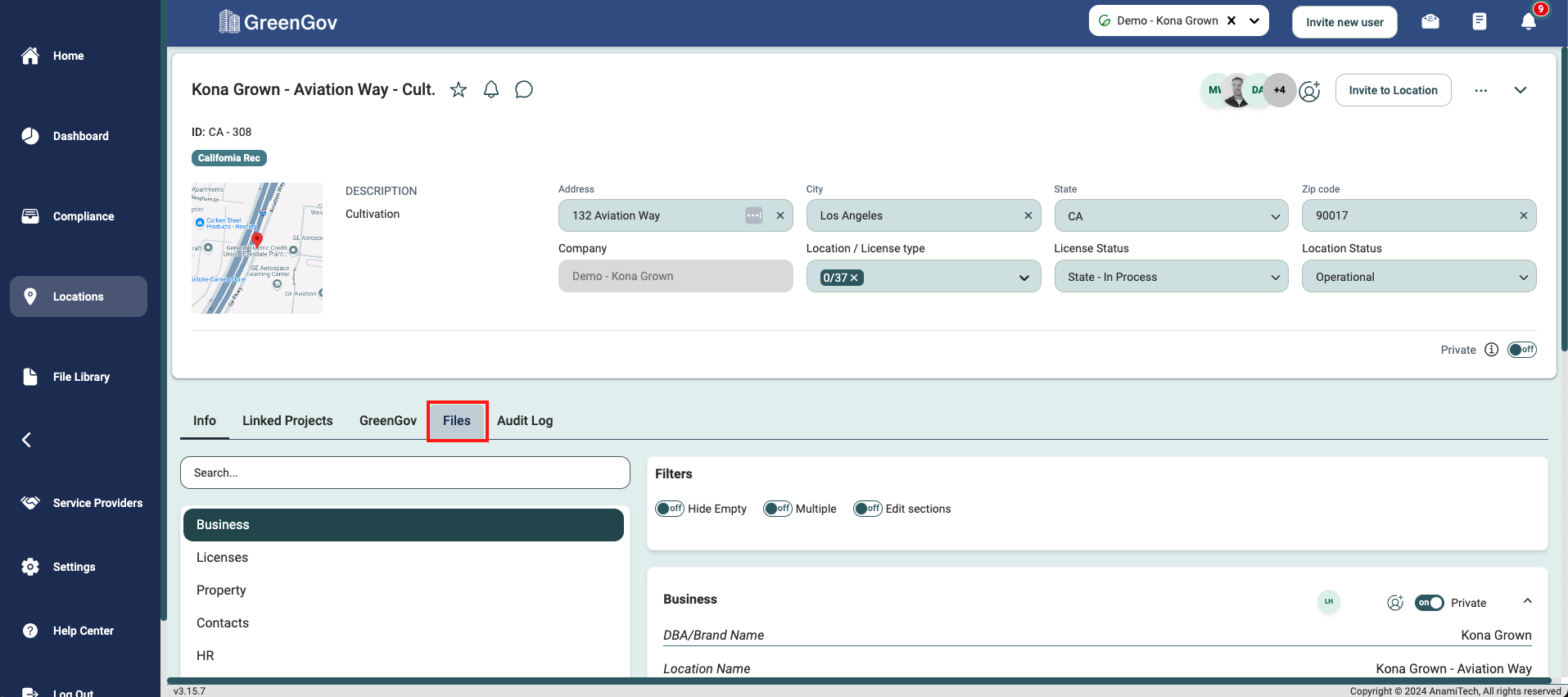Open the License Status dropdown

[1171, 277]
